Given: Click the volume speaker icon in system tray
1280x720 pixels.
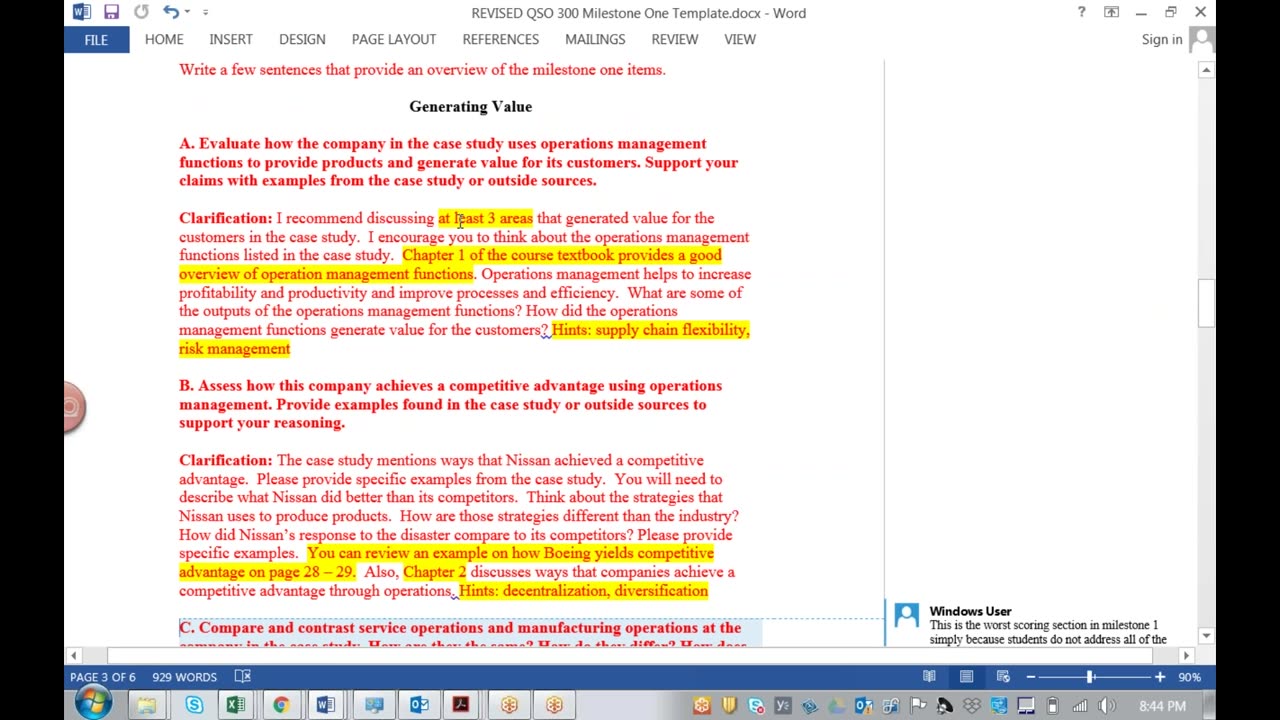Looking at the screenshot, I should (x=1106, y=707).
